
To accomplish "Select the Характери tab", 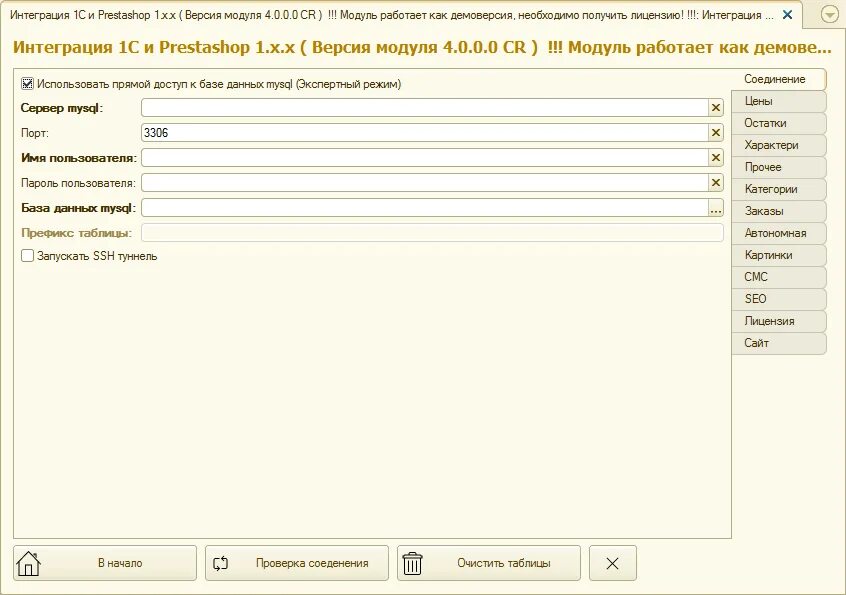I will click(779, 145).
